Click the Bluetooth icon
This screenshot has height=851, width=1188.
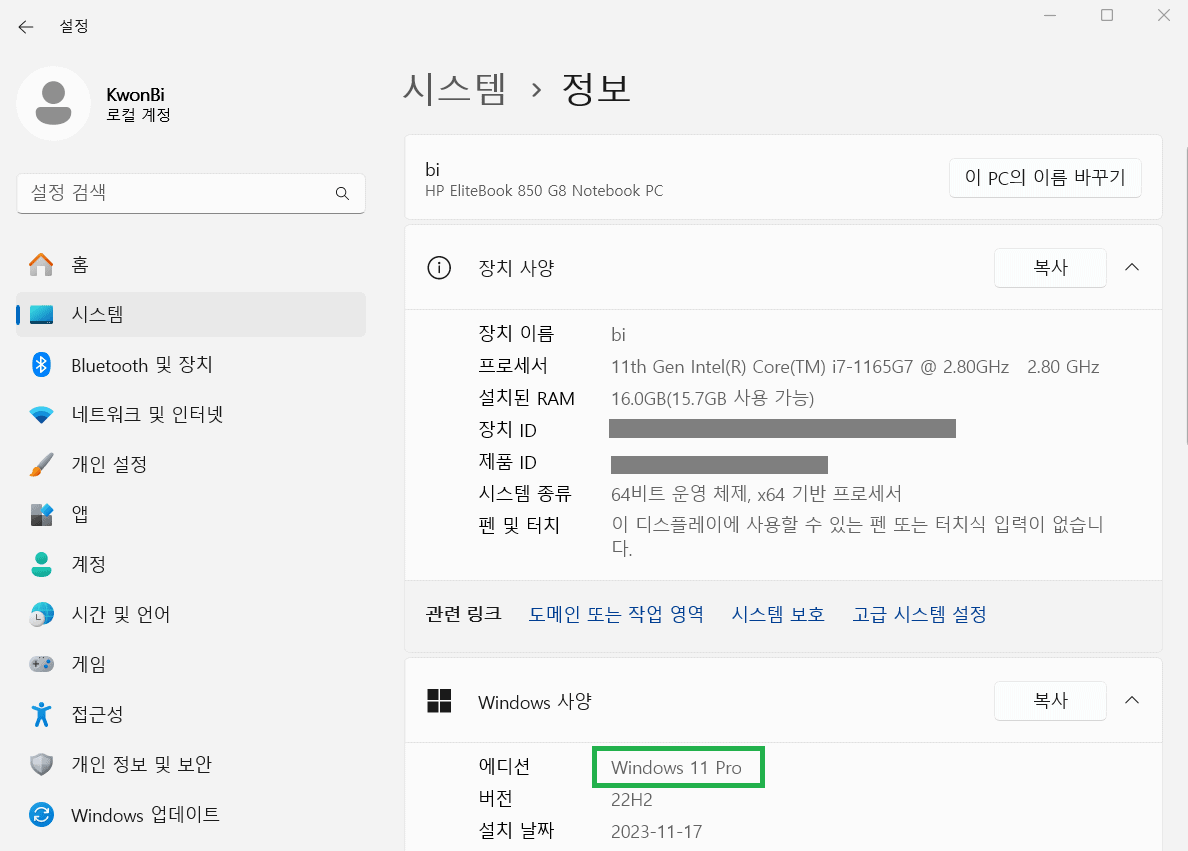(41, 364)
